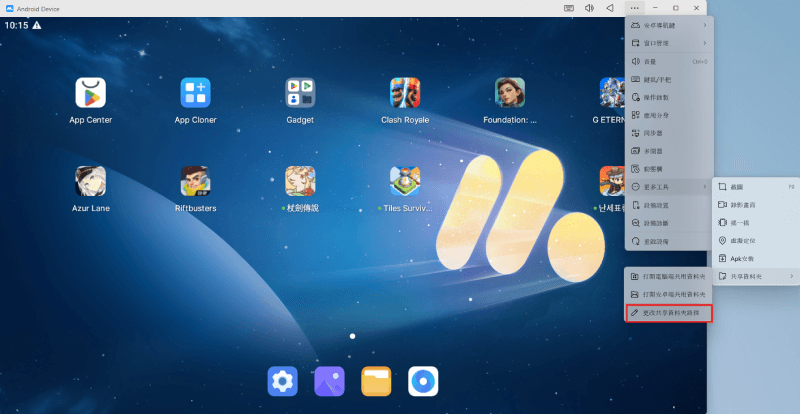Expand the 安卓導航鍵 submenu
Screen dimensions: 800x414
tap(669, 25)
